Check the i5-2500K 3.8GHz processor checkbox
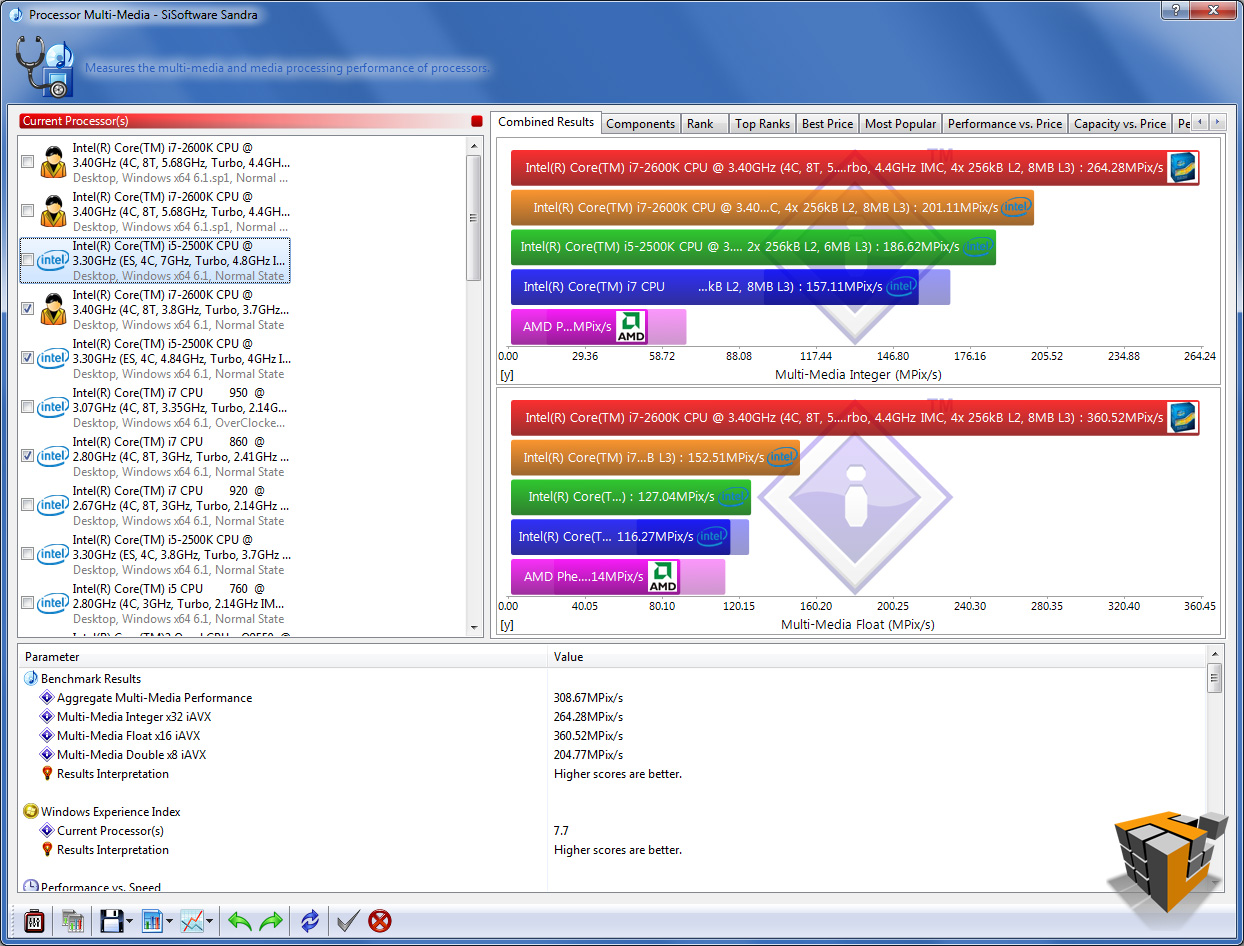This screenshot has height=946, width=1244. pyautogui.click(x=28, y=554)
